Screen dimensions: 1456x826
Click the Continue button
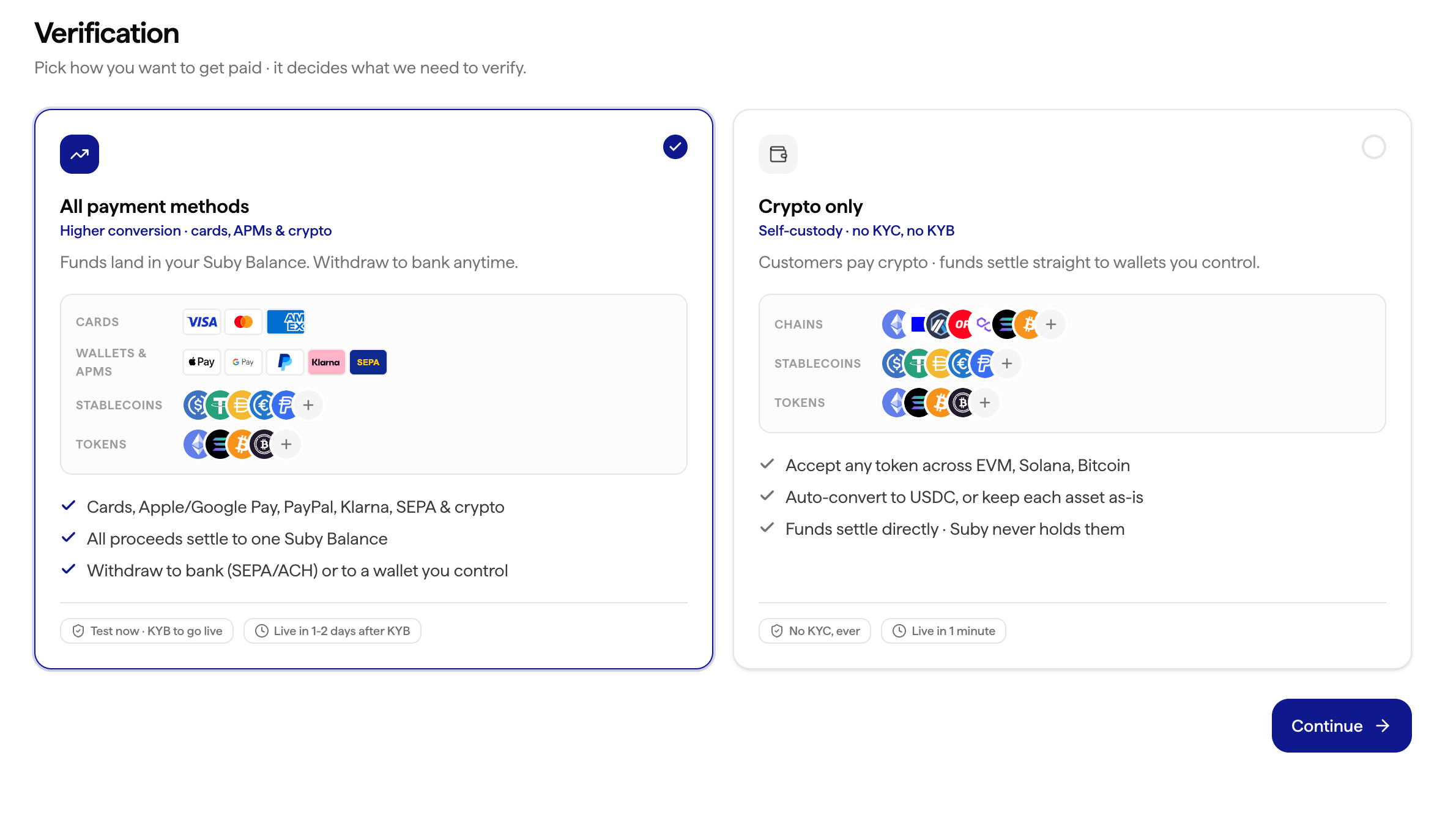1342,726
